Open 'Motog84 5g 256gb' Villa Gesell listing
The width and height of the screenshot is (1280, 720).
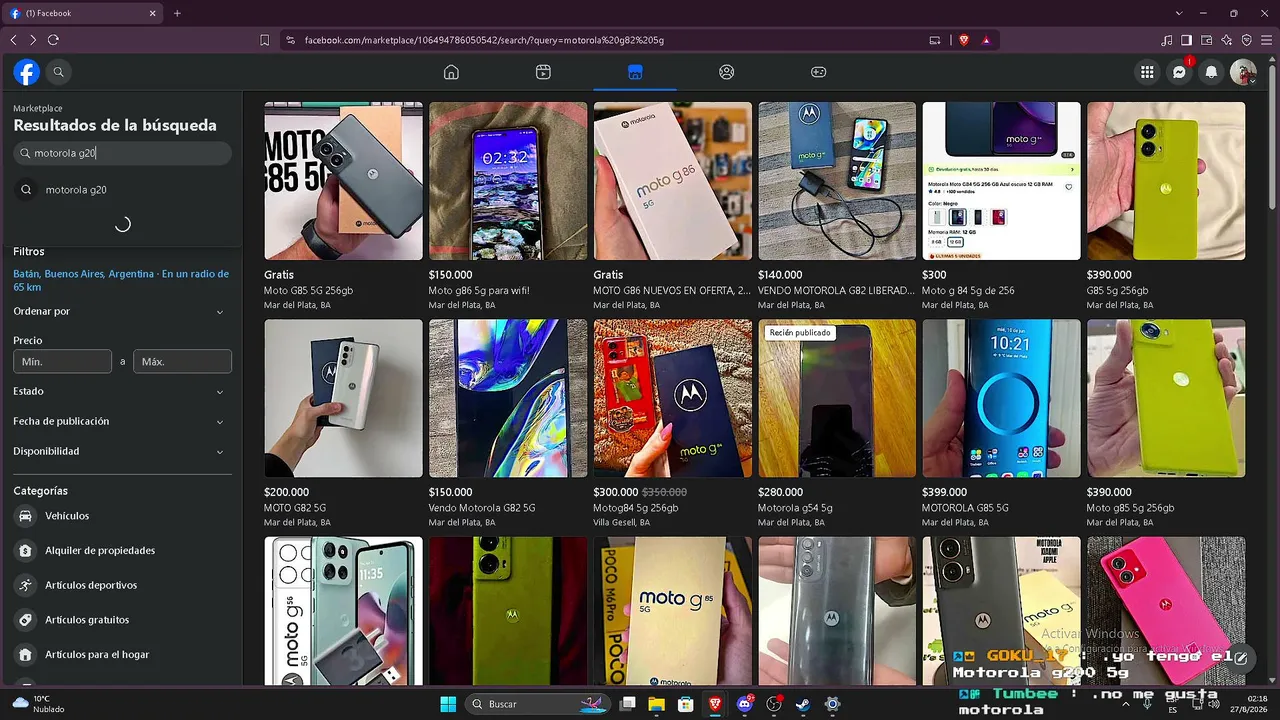click(673, 424)
